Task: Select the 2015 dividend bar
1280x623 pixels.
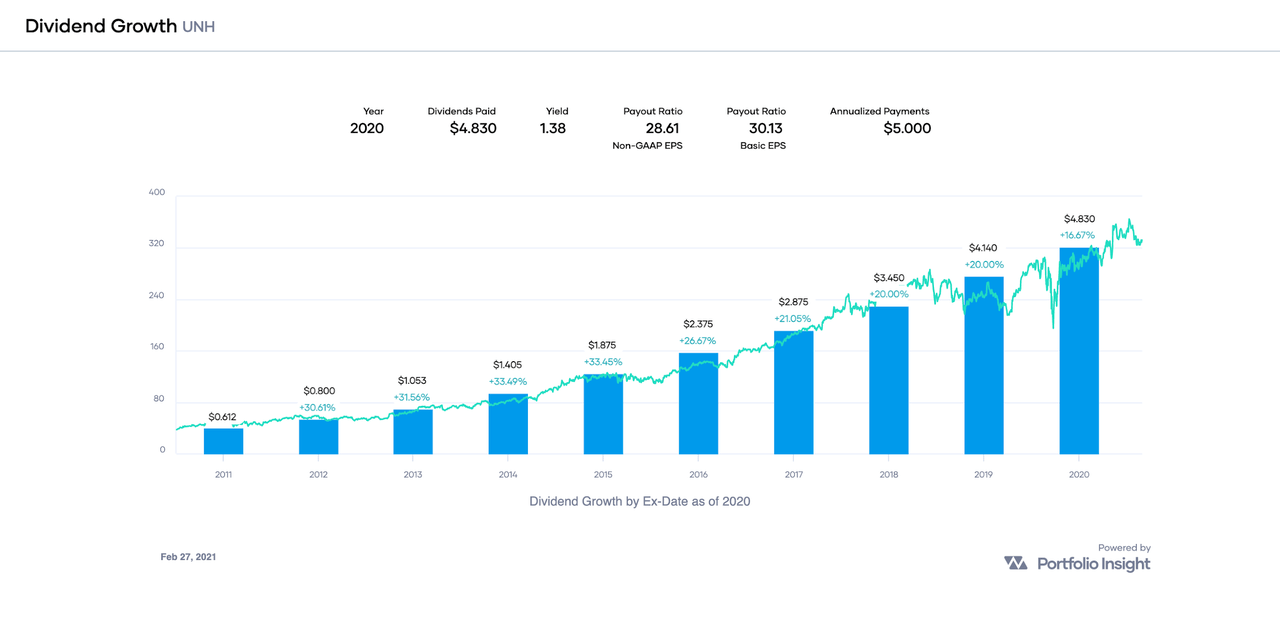Action: (603, 414)
